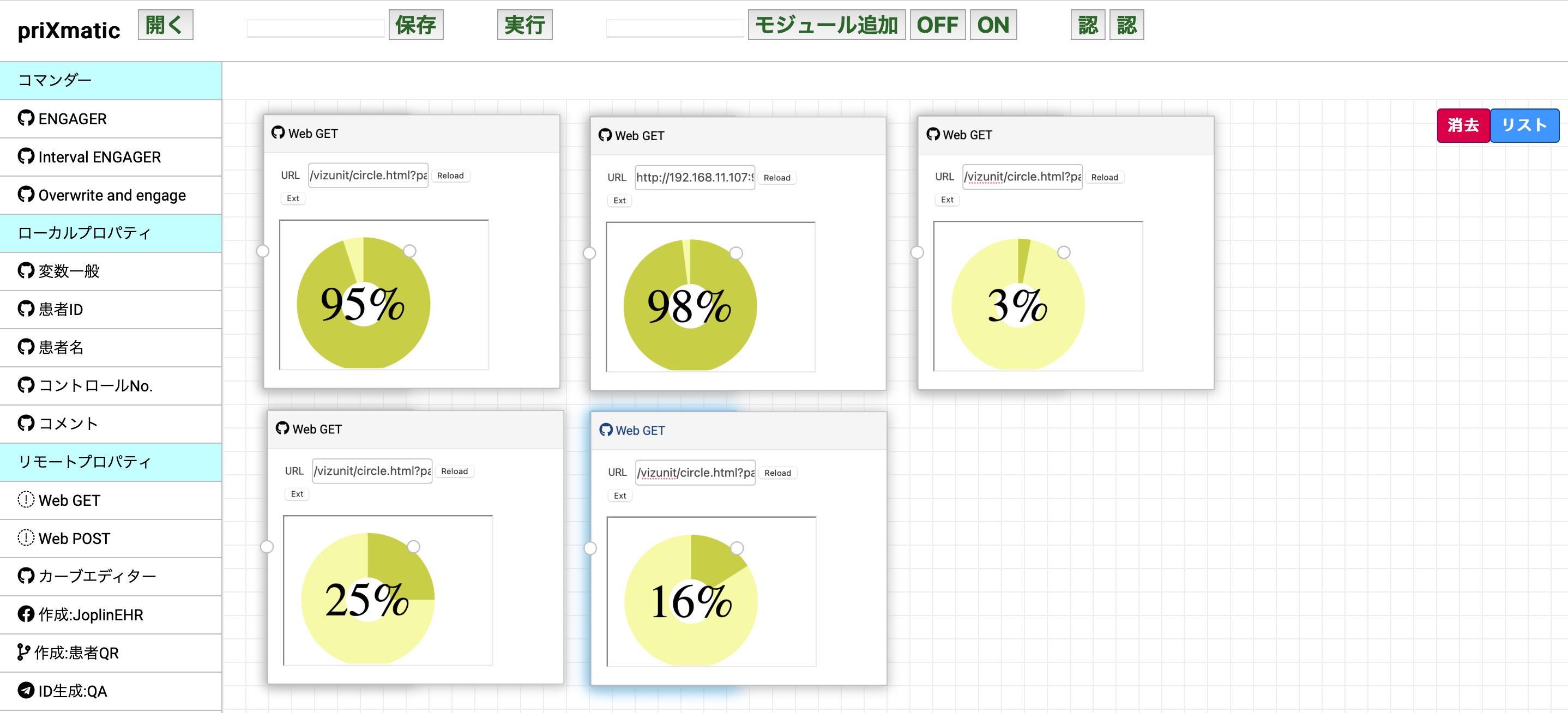Viewport: 1568px width, 713px height.
Task: Click the GitHub icon beside カーブエディター
Action: coord(26,576)
